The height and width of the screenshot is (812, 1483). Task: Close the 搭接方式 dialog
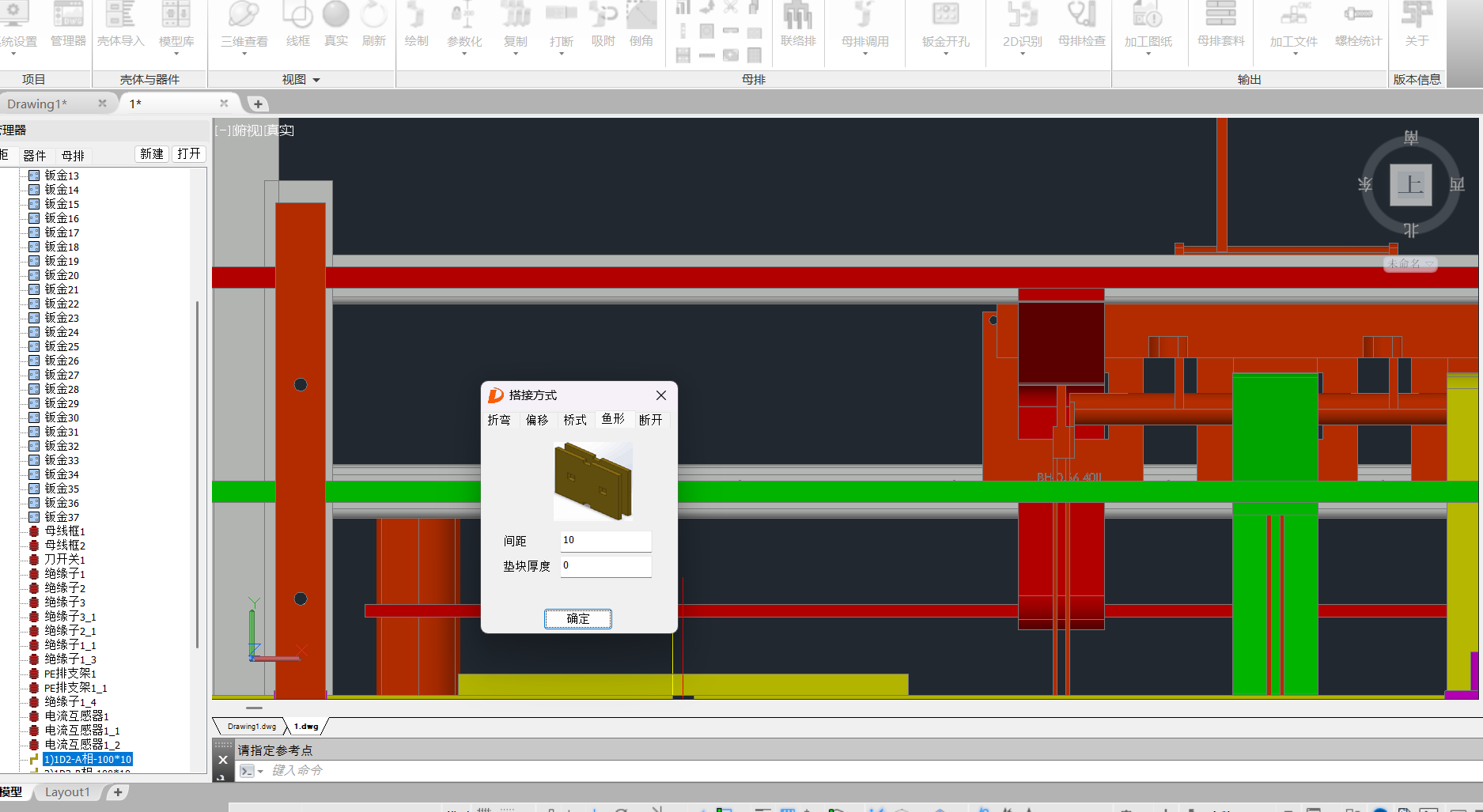pos(661,395)
